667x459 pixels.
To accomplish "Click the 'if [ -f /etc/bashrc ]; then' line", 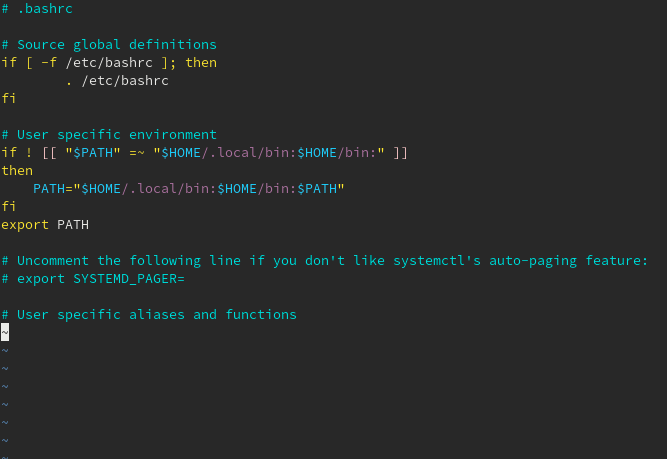I will (x=109, y=63).
